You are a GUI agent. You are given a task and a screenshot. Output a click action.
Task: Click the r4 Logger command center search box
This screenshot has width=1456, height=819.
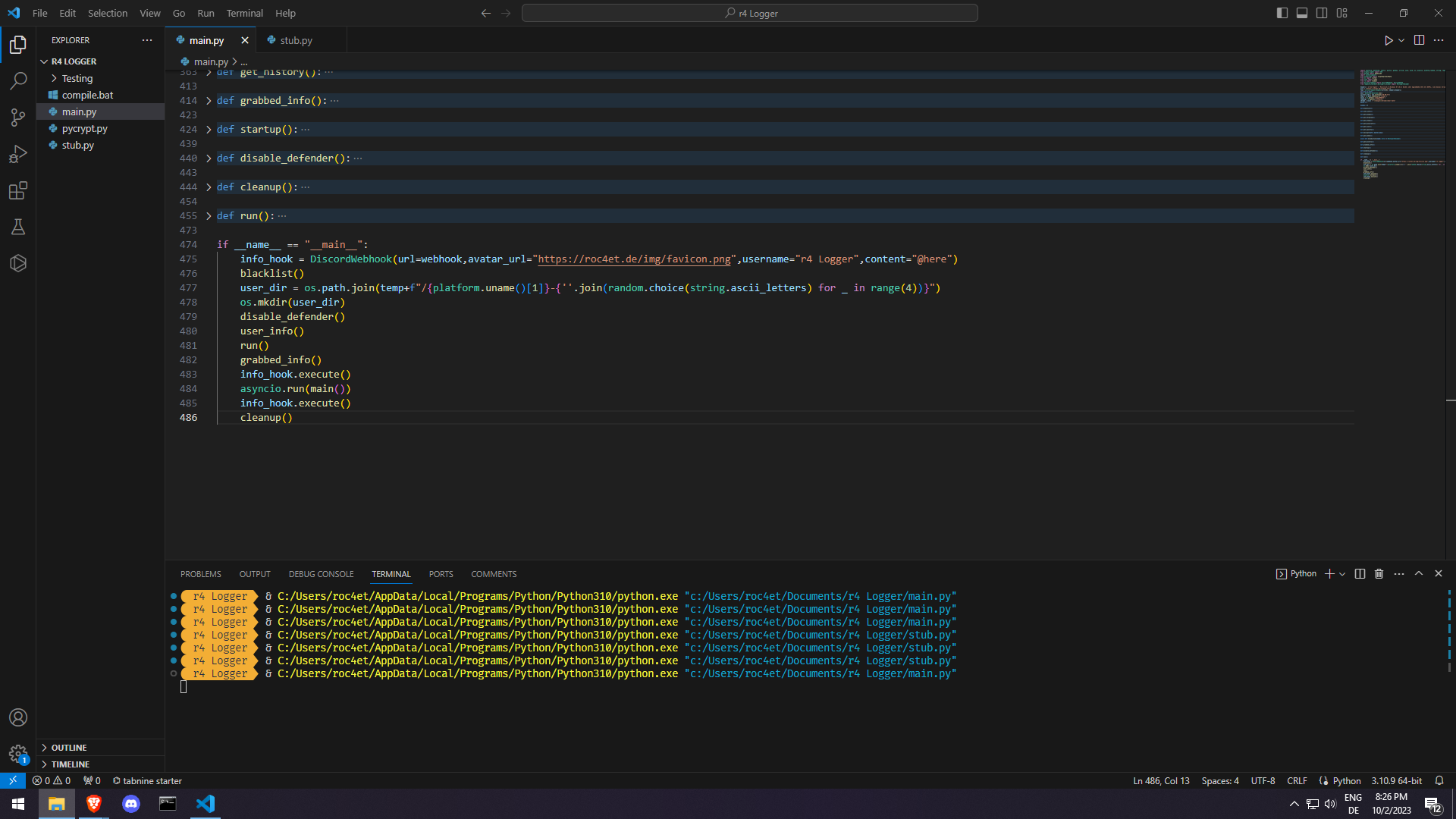tap(750, 13)
